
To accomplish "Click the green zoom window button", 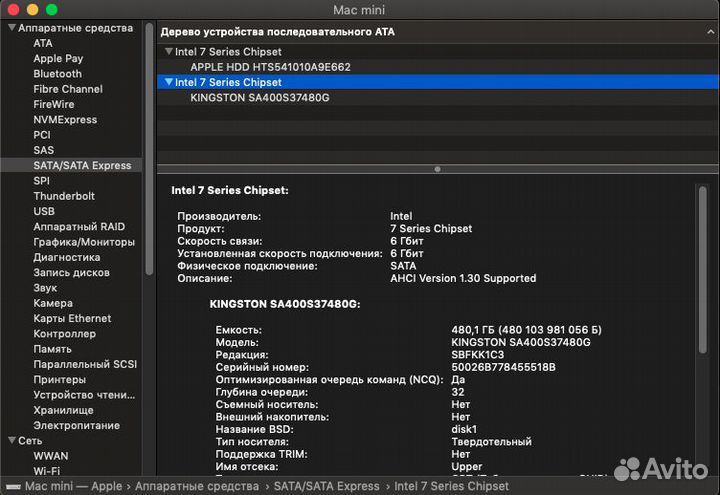I will pos(52,9).
